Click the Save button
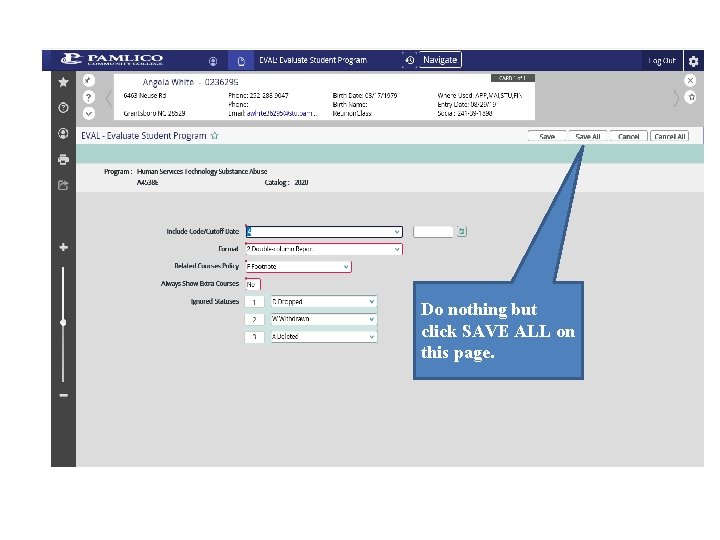This screenshot has height=540, width=720. [x=547, y=136]
